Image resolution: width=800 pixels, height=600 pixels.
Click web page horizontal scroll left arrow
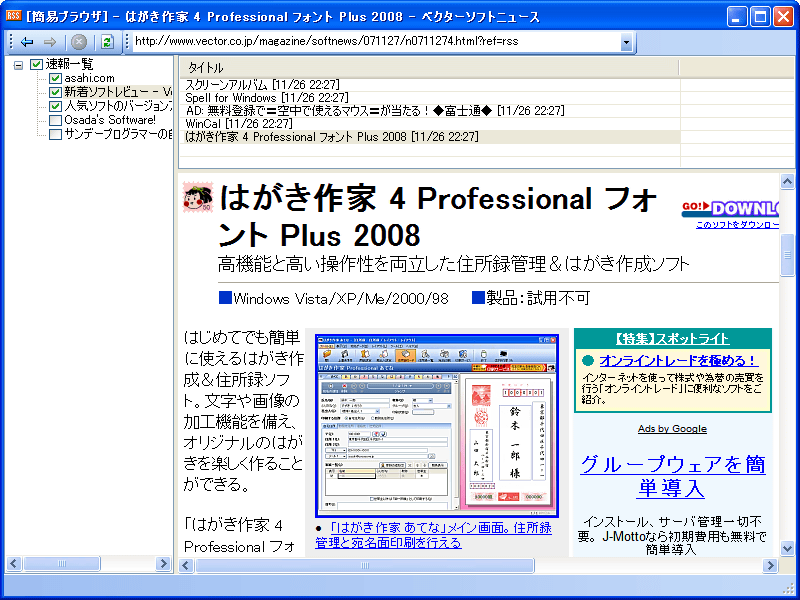186,565
